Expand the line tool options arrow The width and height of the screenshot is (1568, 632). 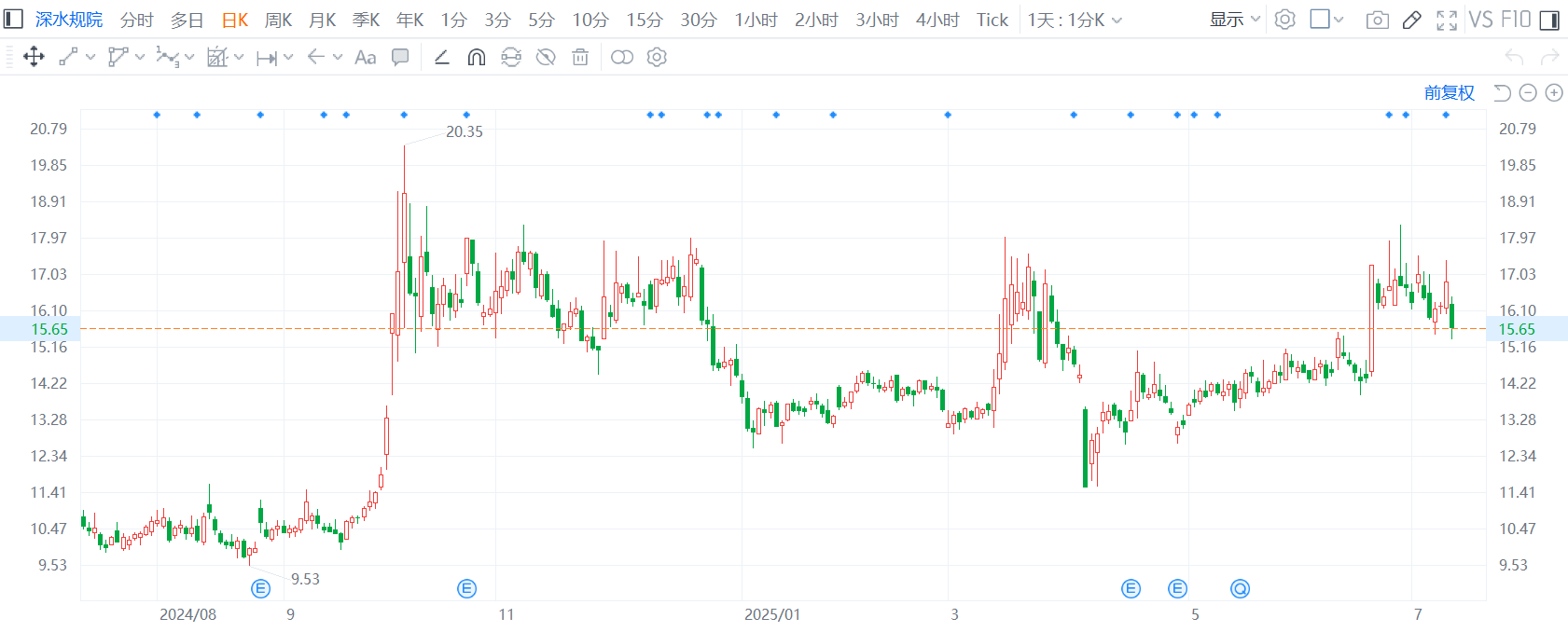point(90,57)
